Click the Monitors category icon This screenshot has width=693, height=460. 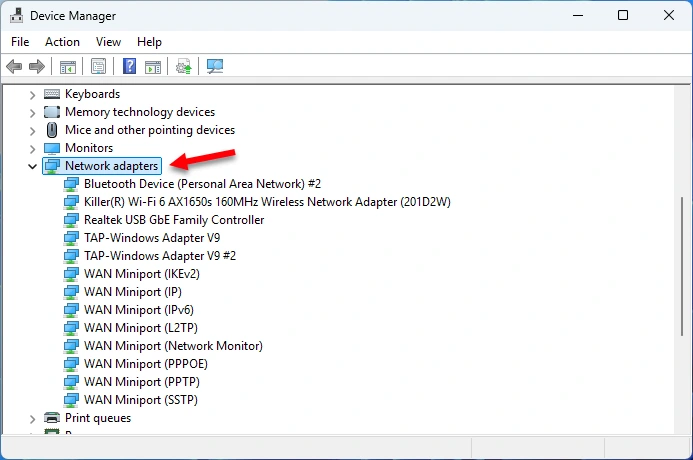pos(52,148)
